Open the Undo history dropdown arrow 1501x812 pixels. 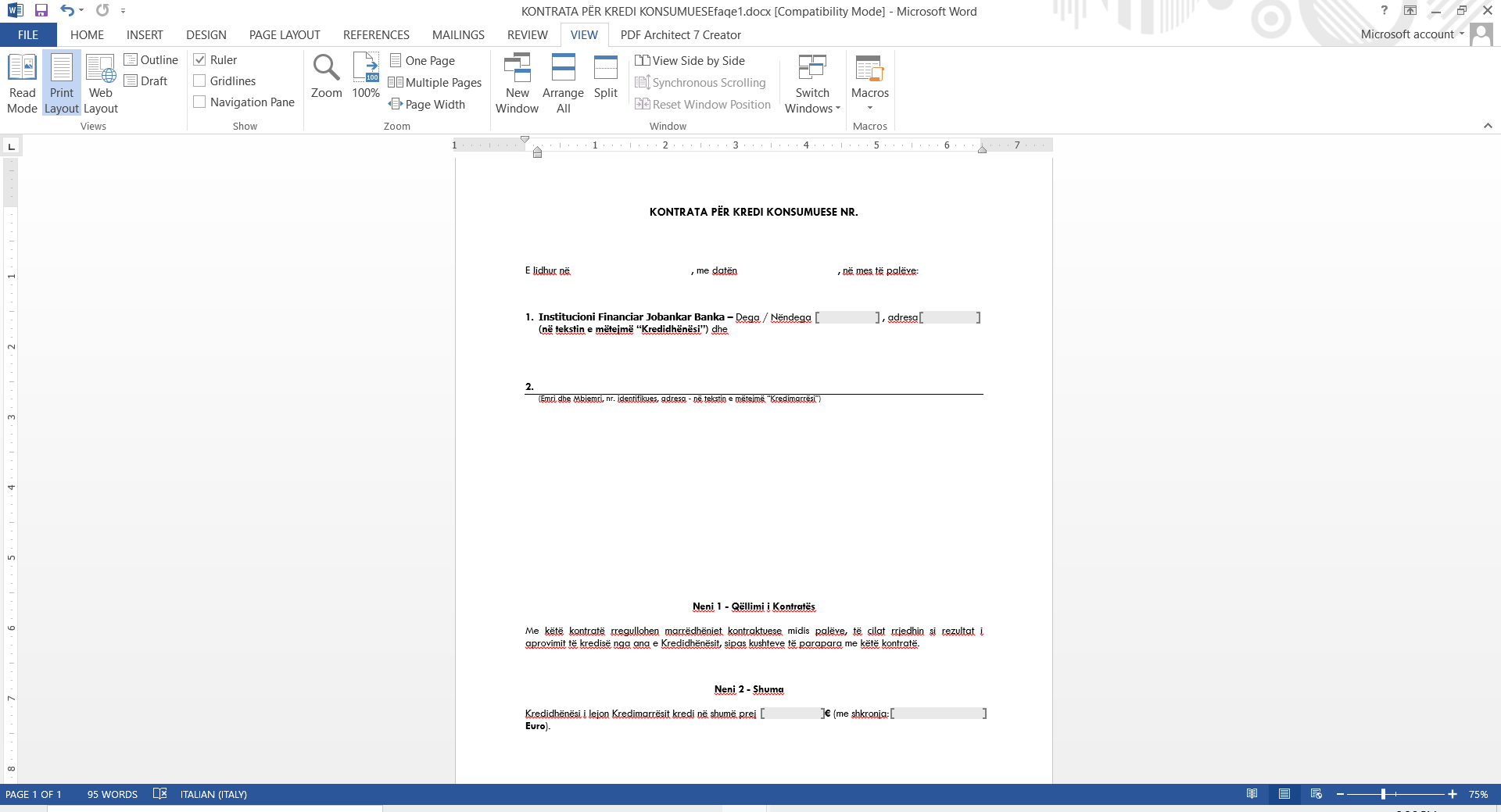pyautogui.click(x=82, y=11)
